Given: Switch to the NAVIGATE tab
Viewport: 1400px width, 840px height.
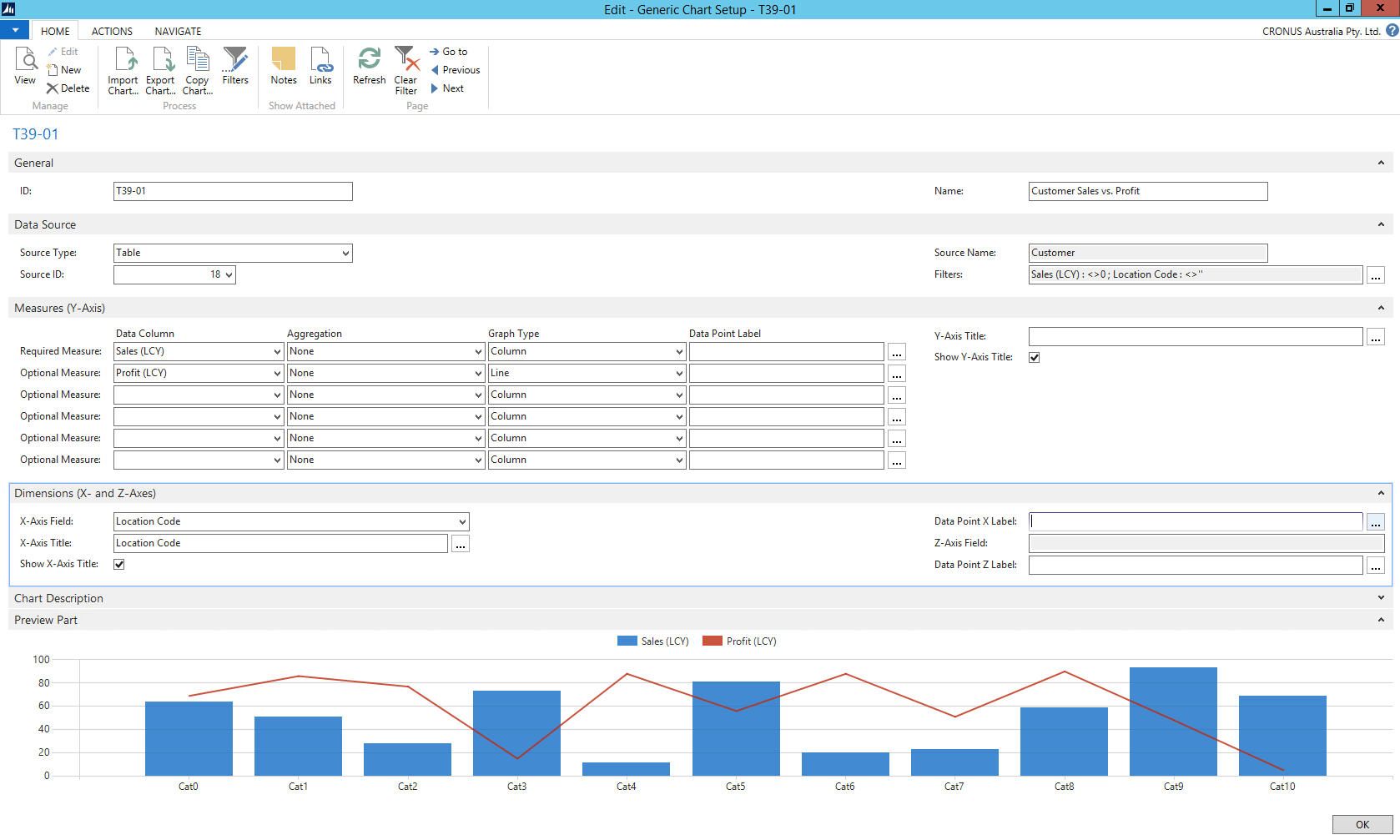Looking at the screenshot, I should [178, 31].
